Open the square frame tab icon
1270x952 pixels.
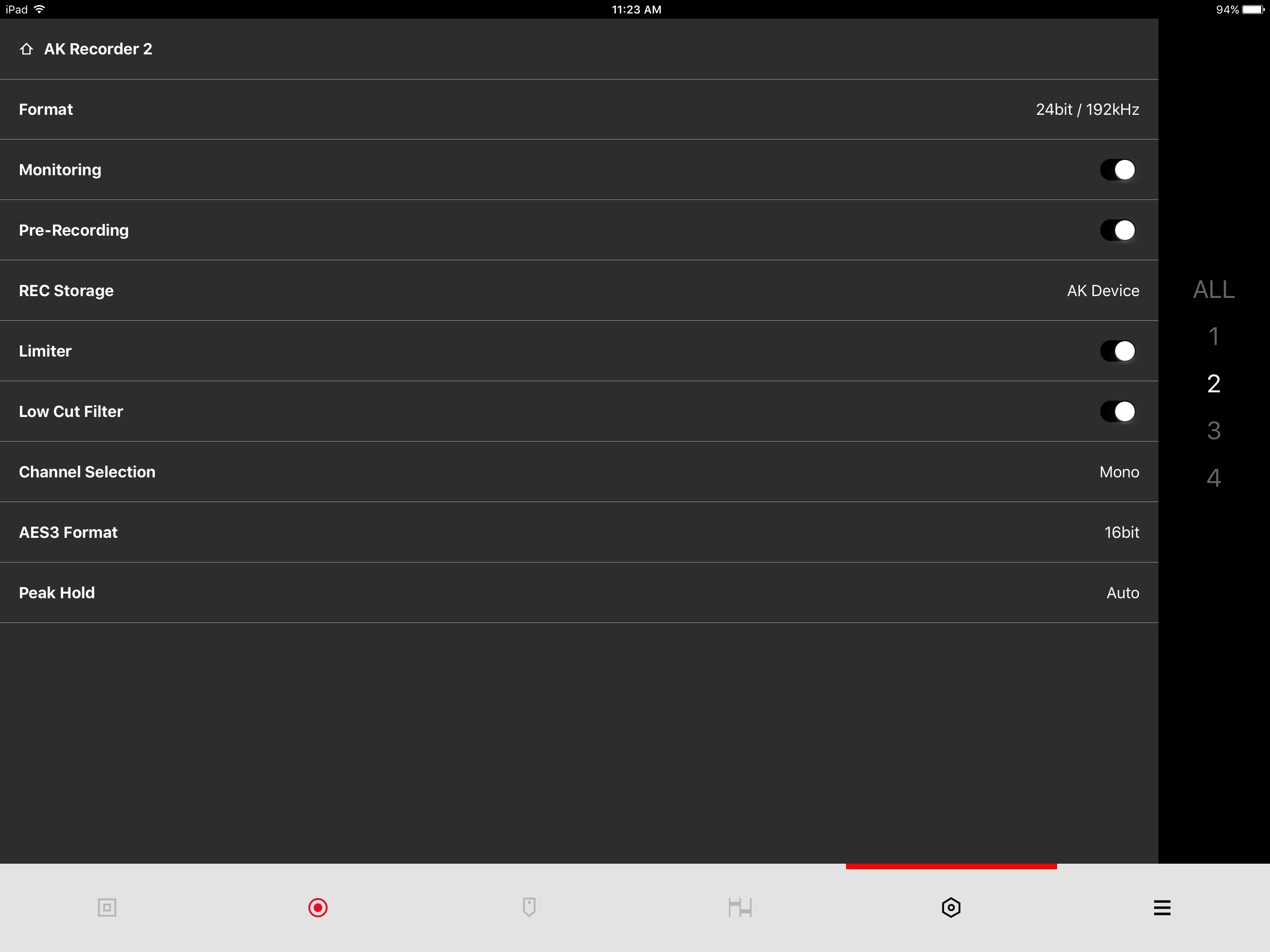pos(107,908)
